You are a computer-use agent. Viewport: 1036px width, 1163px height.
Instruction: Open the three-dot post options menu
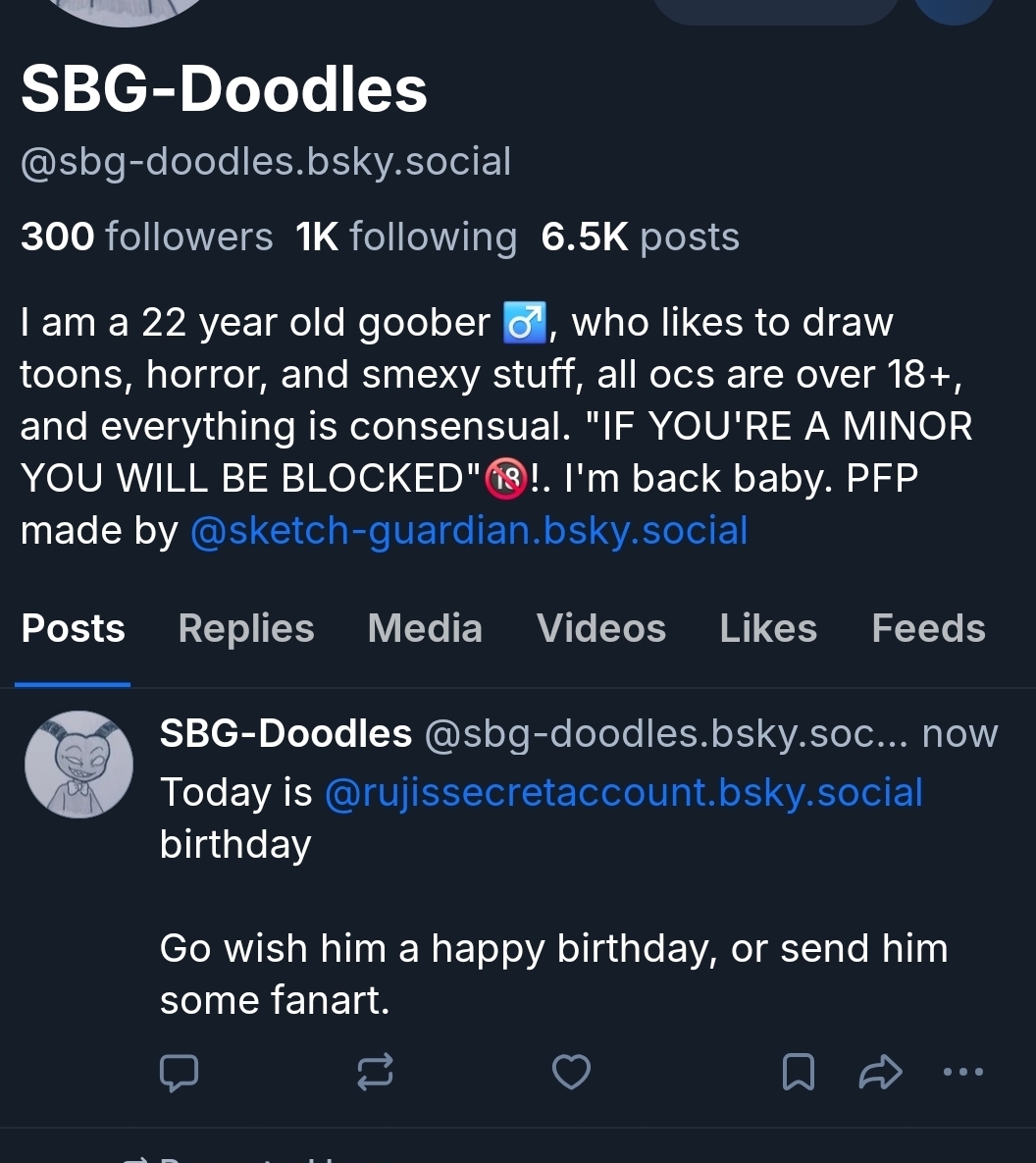962,1072
